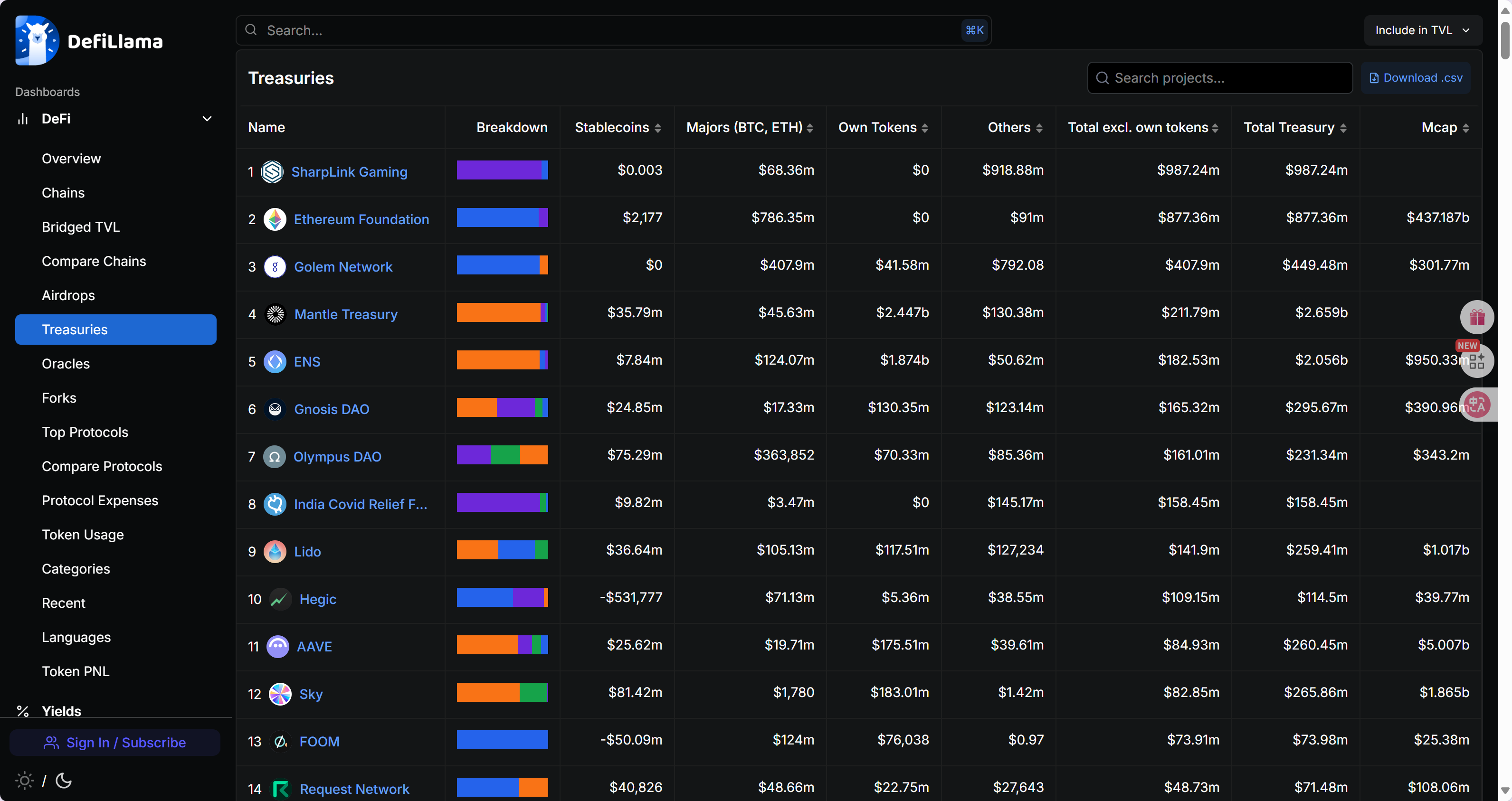Click the Mantle Treasury logo icon

click(276, 314)
